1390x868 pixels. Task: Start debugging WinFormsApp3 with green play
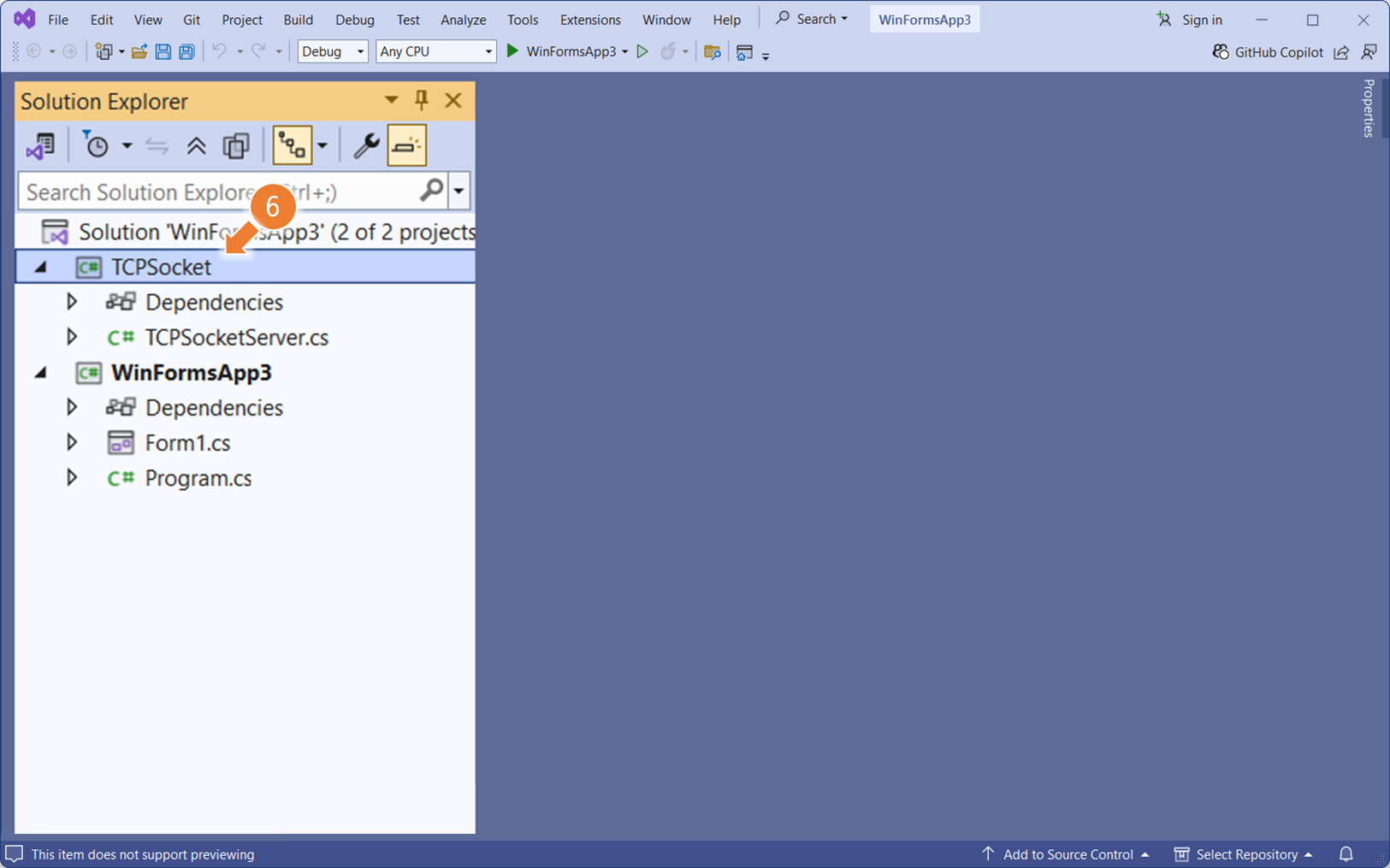pyautogui.click(x=512, y=51)
